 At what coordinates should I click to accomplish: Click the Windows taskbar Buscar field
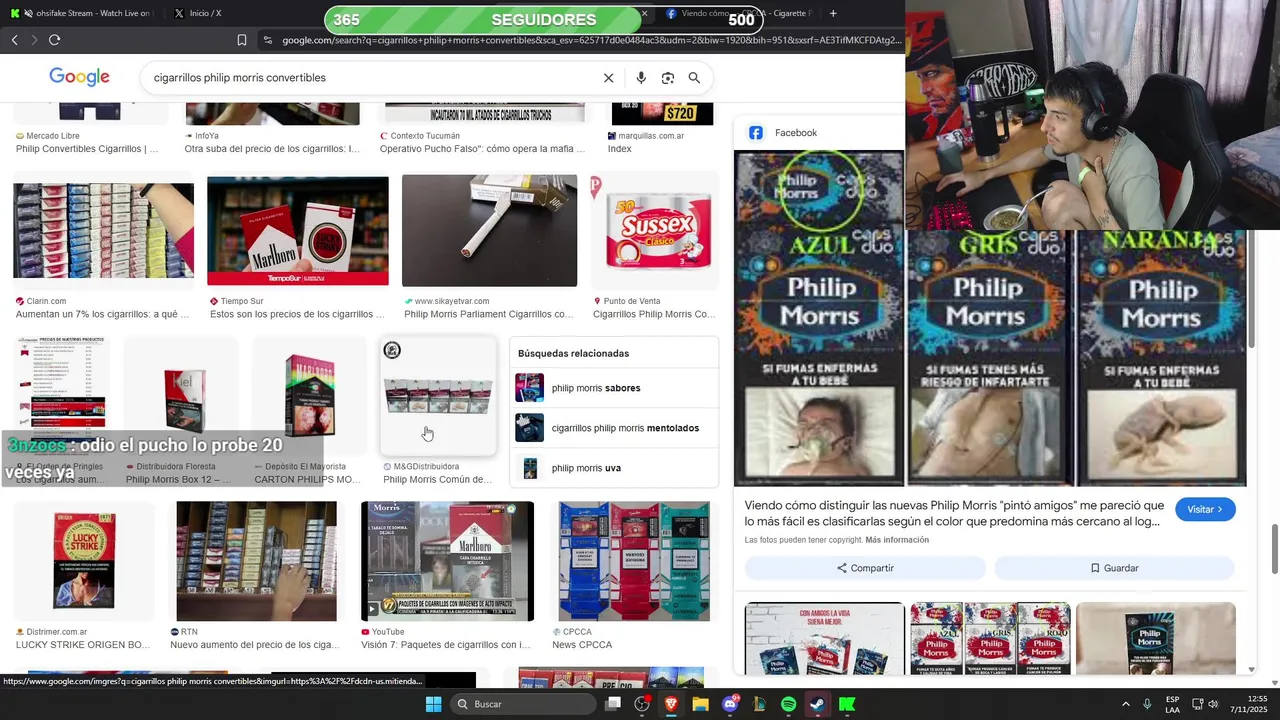point(523,704)
